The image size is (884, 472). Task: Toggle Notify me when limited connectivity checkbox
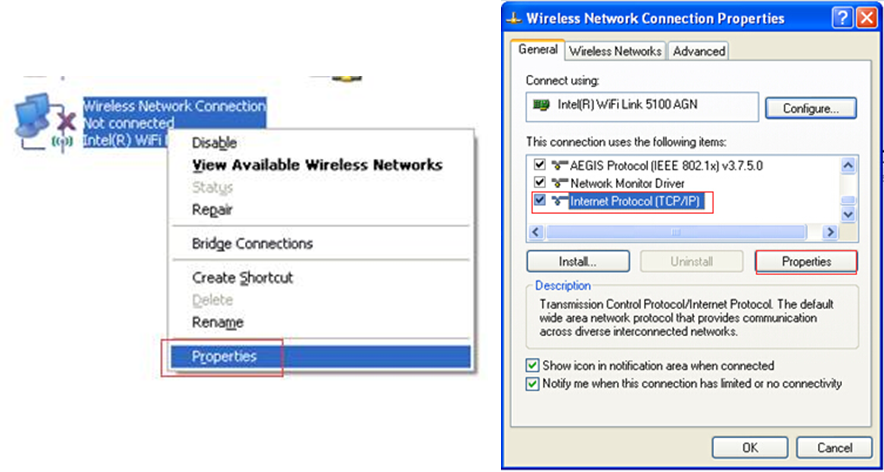532,384
